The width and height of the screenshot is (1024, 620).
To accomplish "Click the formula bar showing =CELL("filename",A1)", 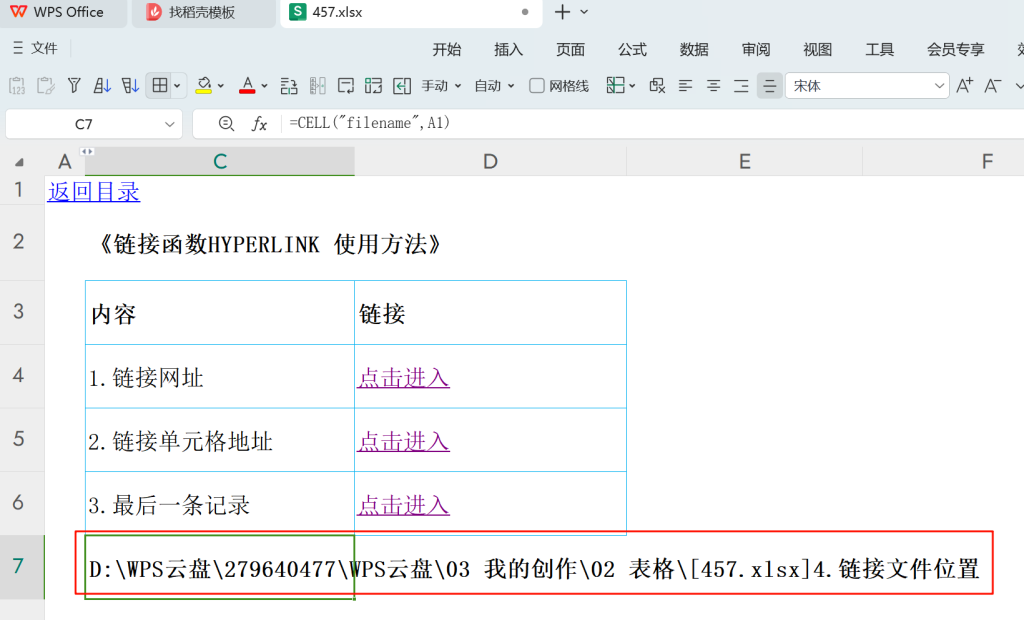I will pyautogui.click(x=653, y=123).
